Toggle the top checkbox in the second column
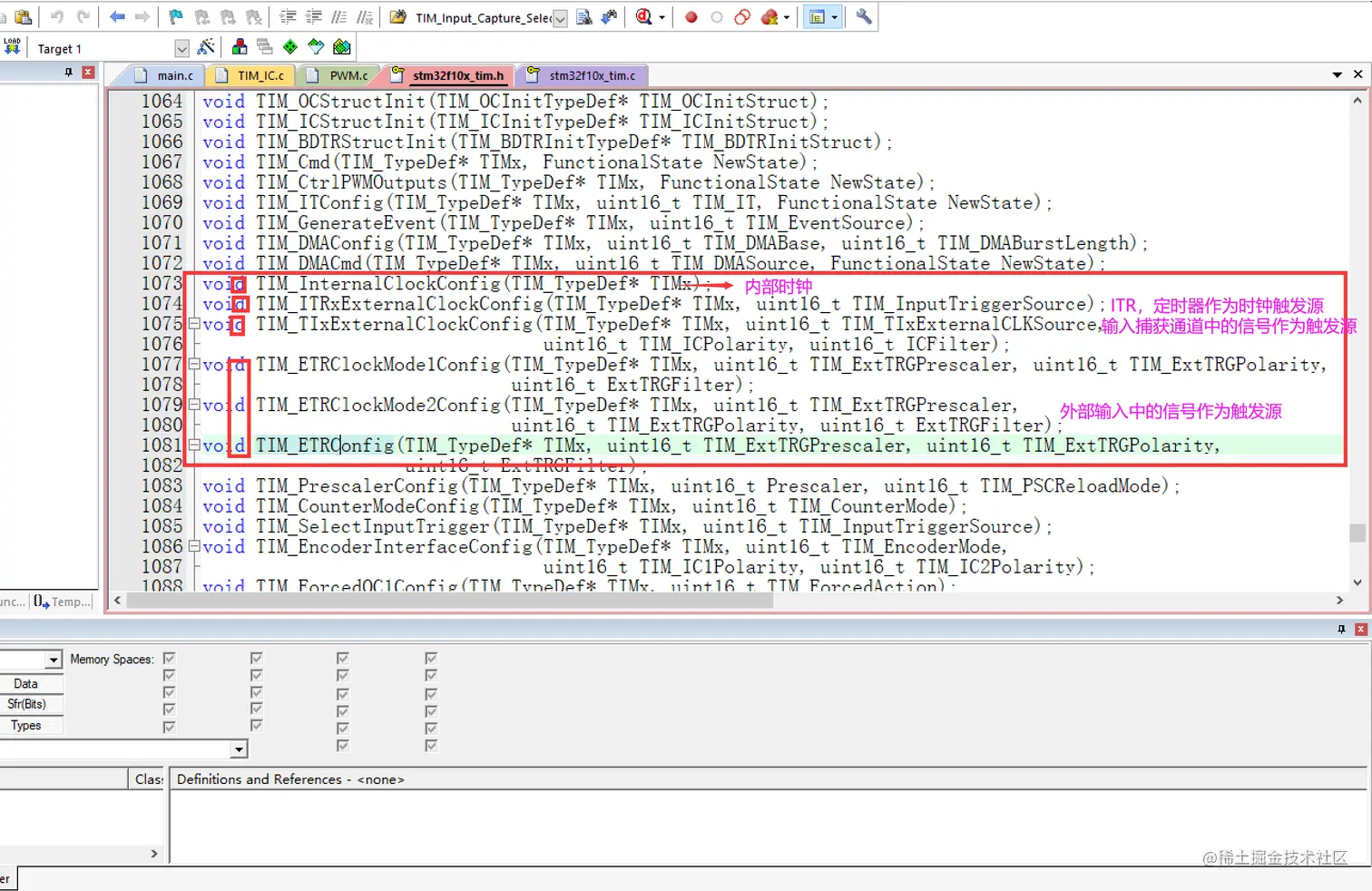Screen dimensions: 1372x891 (256, 658)
